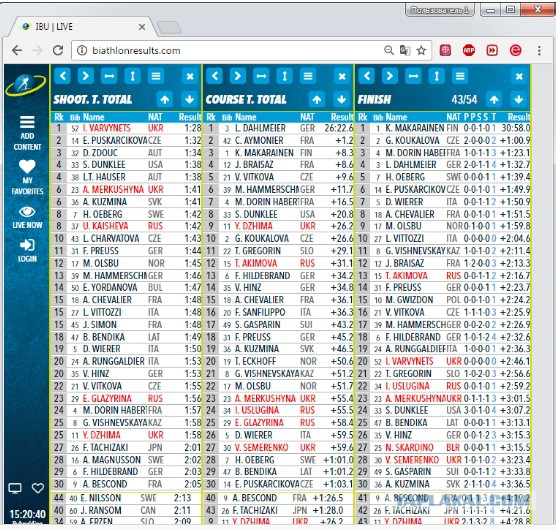The image size is (556, 530).
Task: Click the monitor icon at sidebar bottom
Action: tap(15, 489)
